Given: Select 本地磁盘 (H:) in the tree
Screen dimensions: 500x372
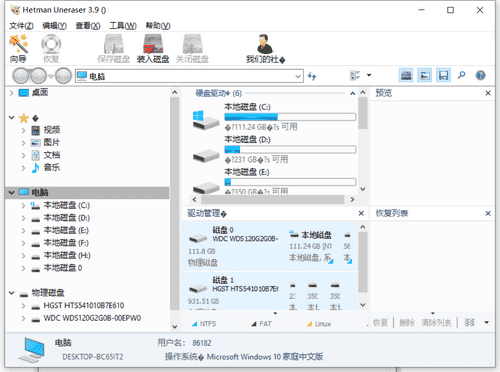Looking at the screenshot, I should pyautogui.click(x=61, y=256).
